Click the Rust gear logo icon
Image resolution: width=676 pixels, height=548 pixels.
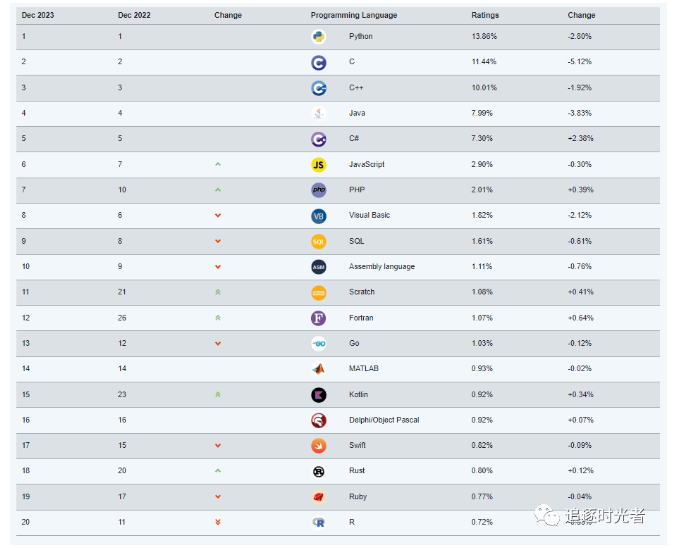coord(318,471)
